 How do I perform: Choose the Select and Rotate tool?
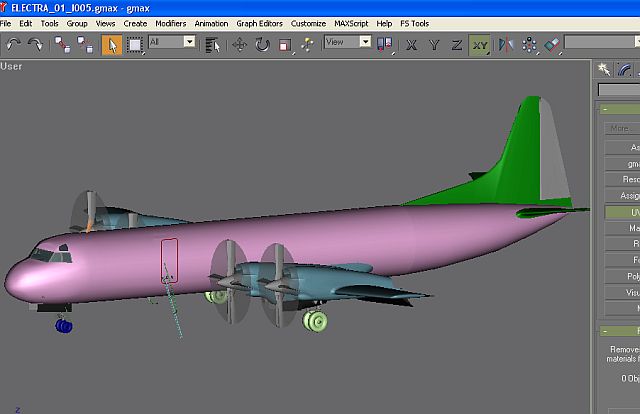262,44
